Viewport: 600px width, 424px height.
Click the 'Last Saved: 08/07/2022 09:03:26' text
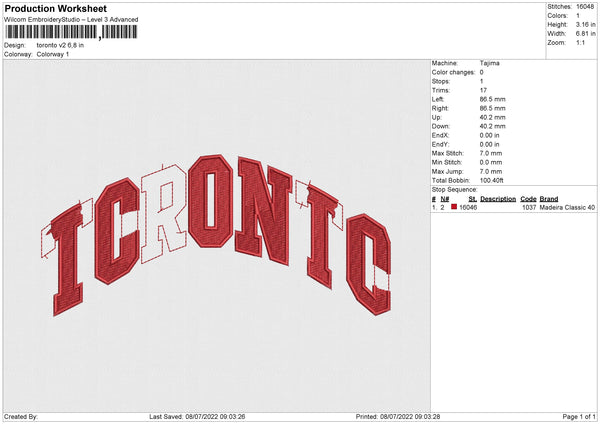(x=197, y=417)
